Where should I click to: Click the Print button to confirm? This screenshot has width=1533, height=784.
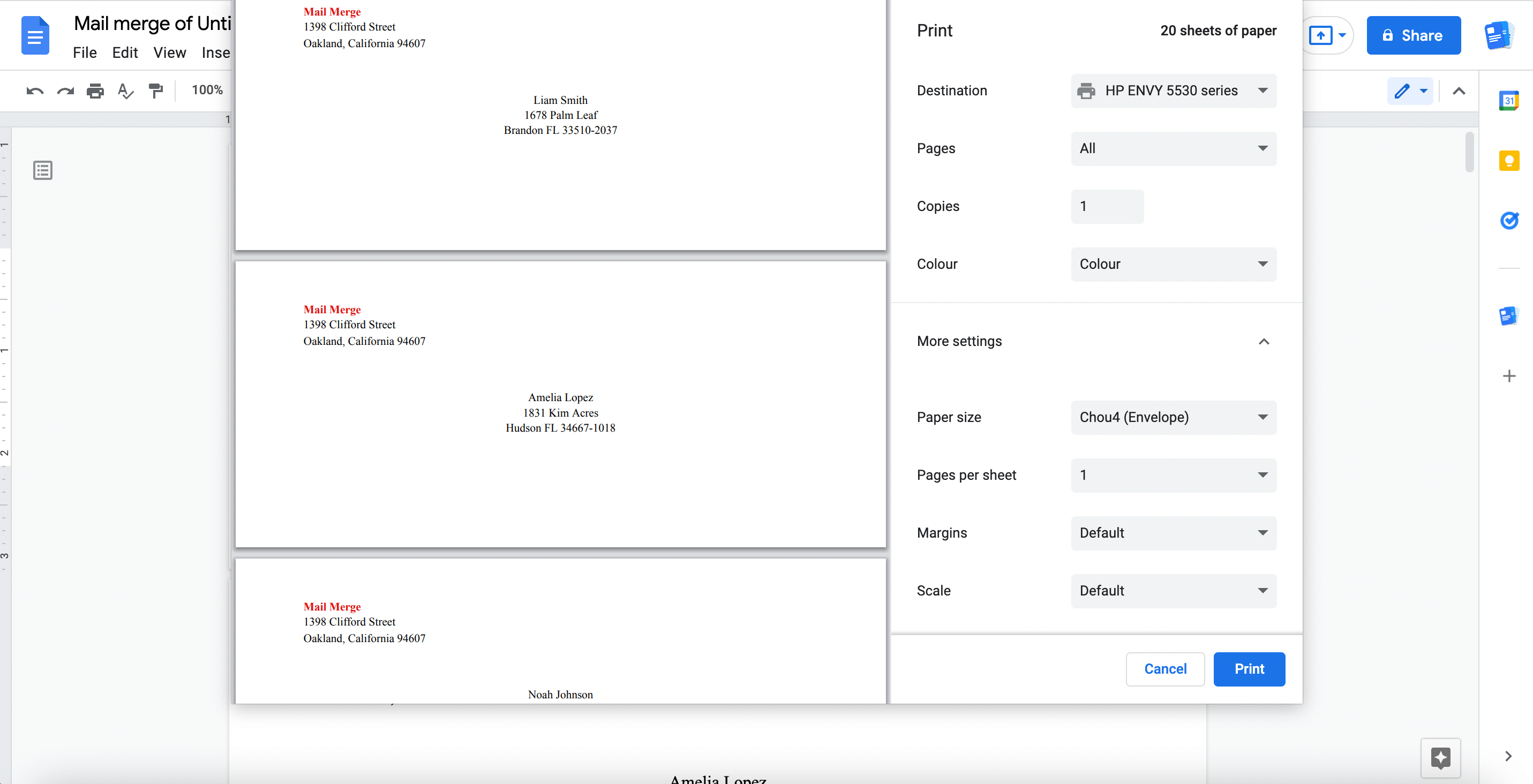click(1249, 669)
